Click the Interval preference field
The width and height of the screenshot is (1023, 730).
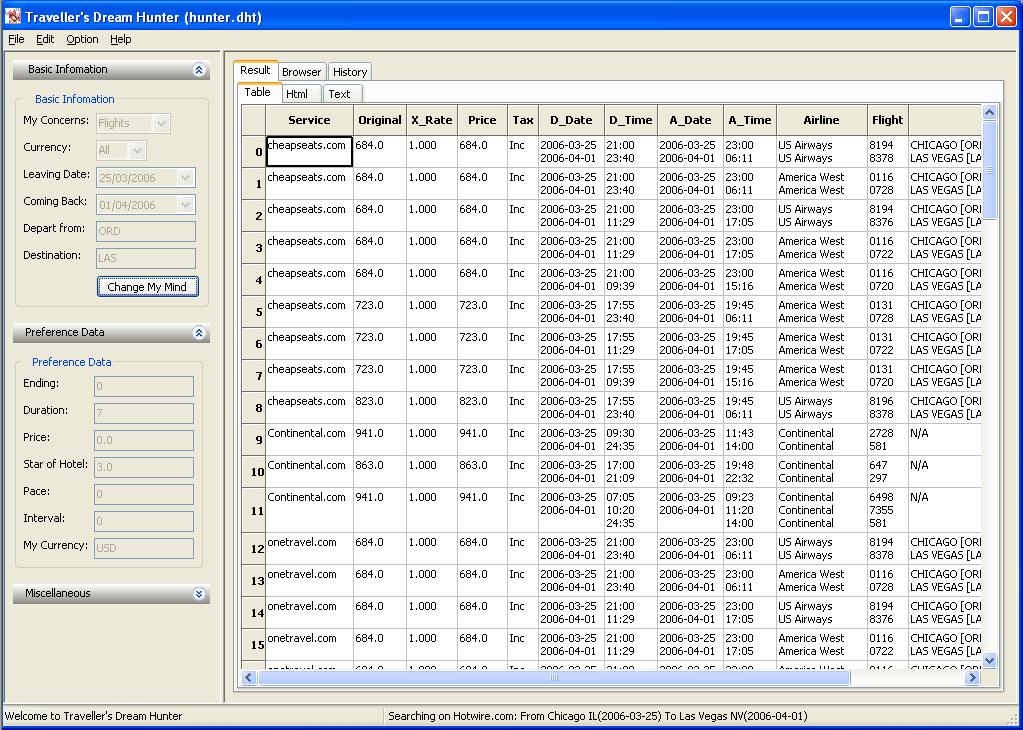point(144,521)
